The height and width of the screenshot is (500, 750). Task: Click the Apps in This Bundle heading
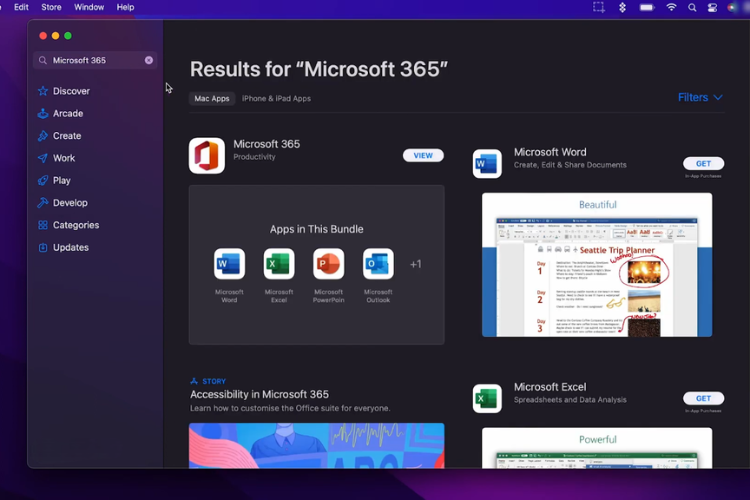click(x=316, y=229)
